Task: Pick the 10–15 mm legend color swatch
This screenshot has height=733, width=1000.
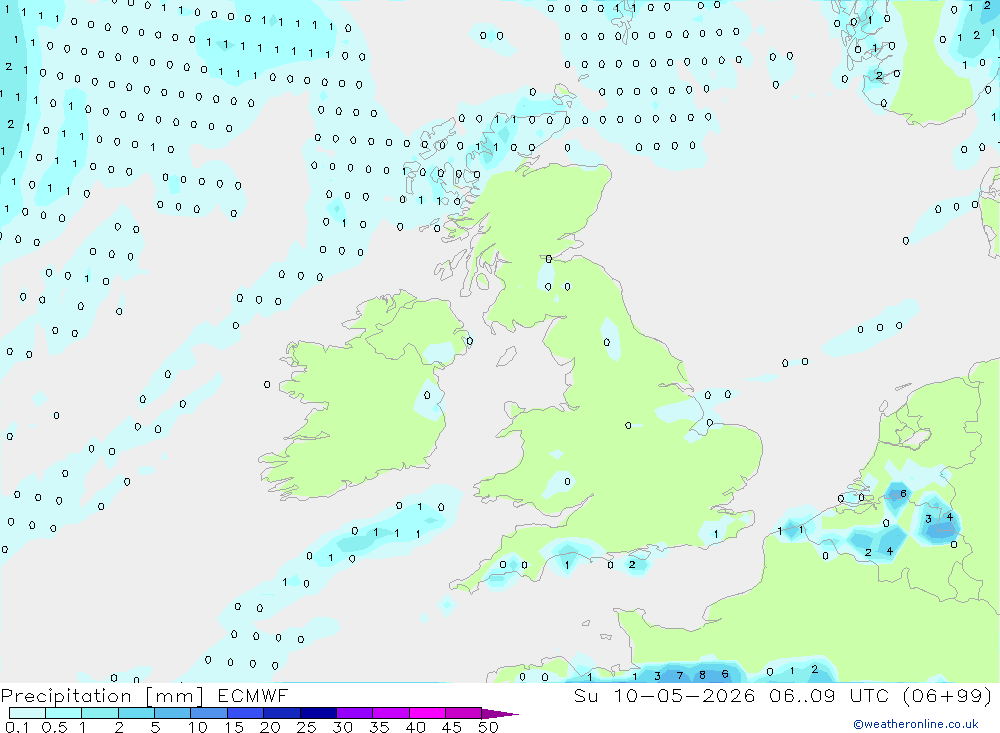Action: [209, 713]
